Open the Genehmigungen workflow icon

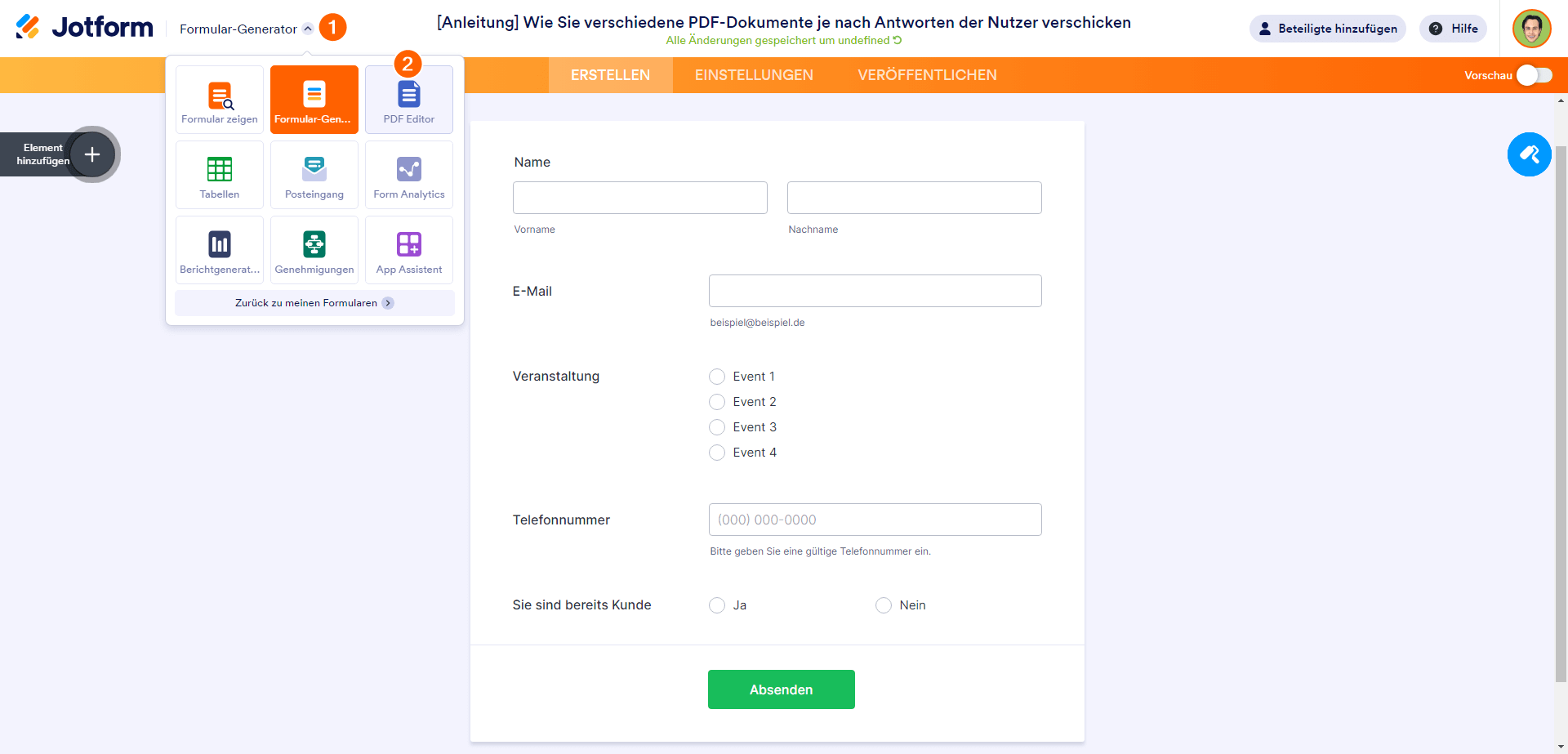(314, 249)
